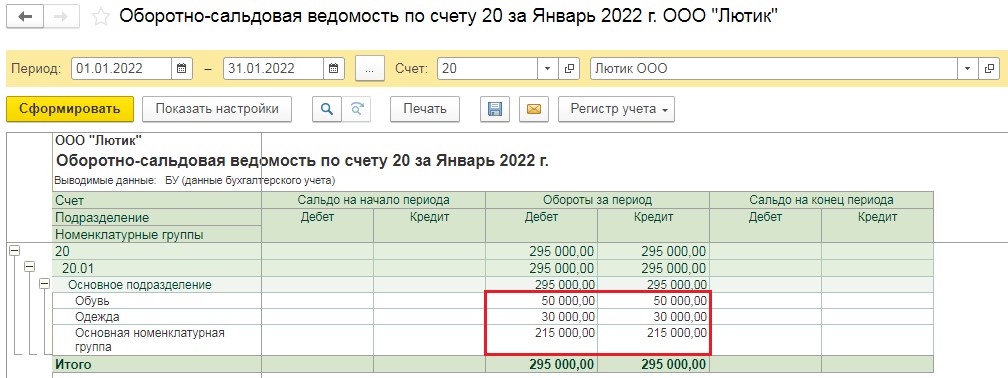The height and width of the screenshot is (378, 1008).
Task: Click the Номенклатурные группы header cell
Action: coord(156,235)
